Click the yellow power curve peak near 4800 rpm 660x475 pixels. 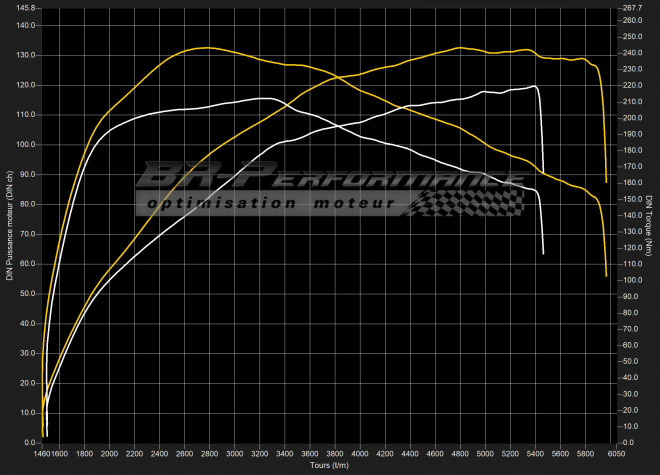click(x=458, y=47)
